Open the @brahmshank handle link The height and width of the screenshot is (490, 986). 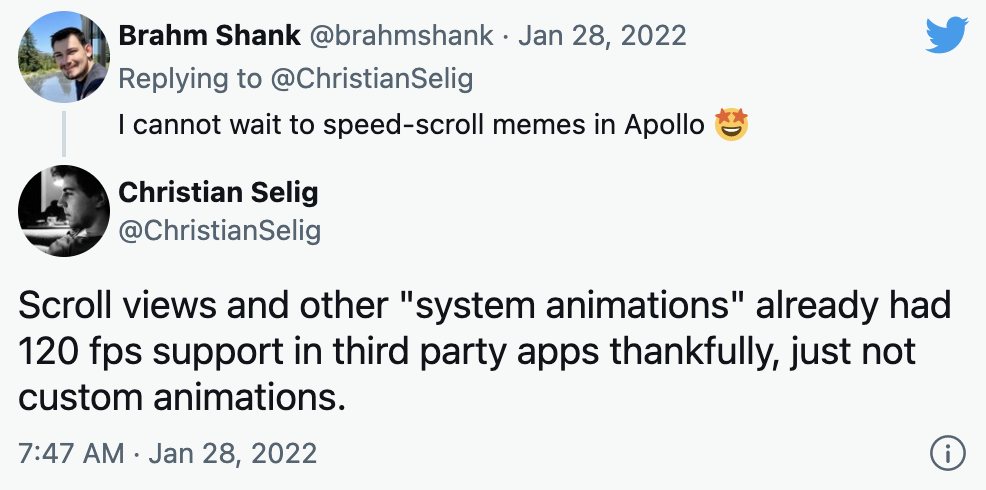pyautogui.click(x=401, y=35)
